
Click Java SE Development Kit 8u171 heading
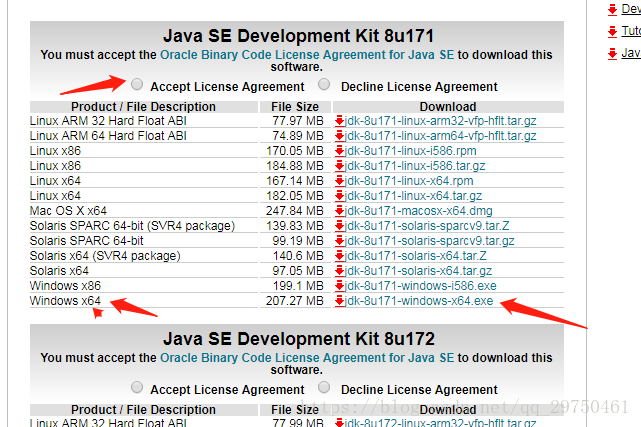tap(298, 36)
